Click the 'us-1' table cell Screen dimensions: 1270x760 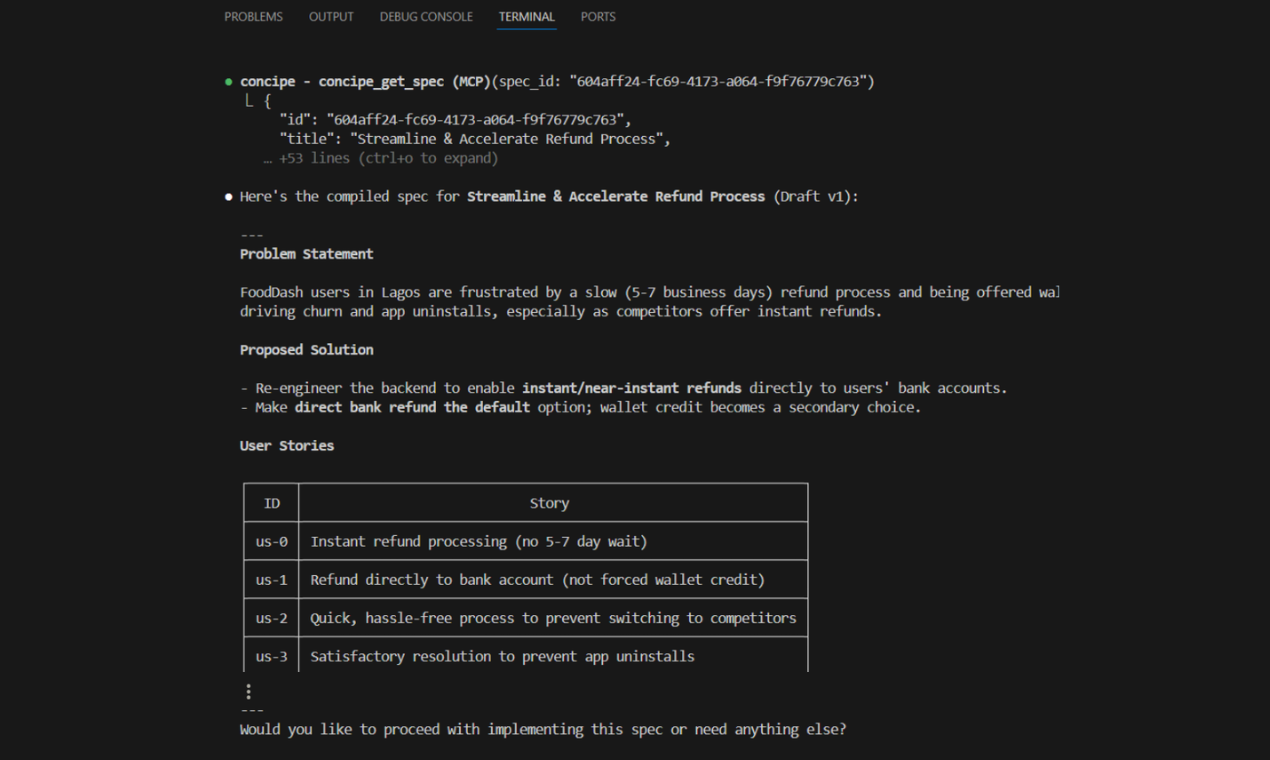tap(271, 579)
